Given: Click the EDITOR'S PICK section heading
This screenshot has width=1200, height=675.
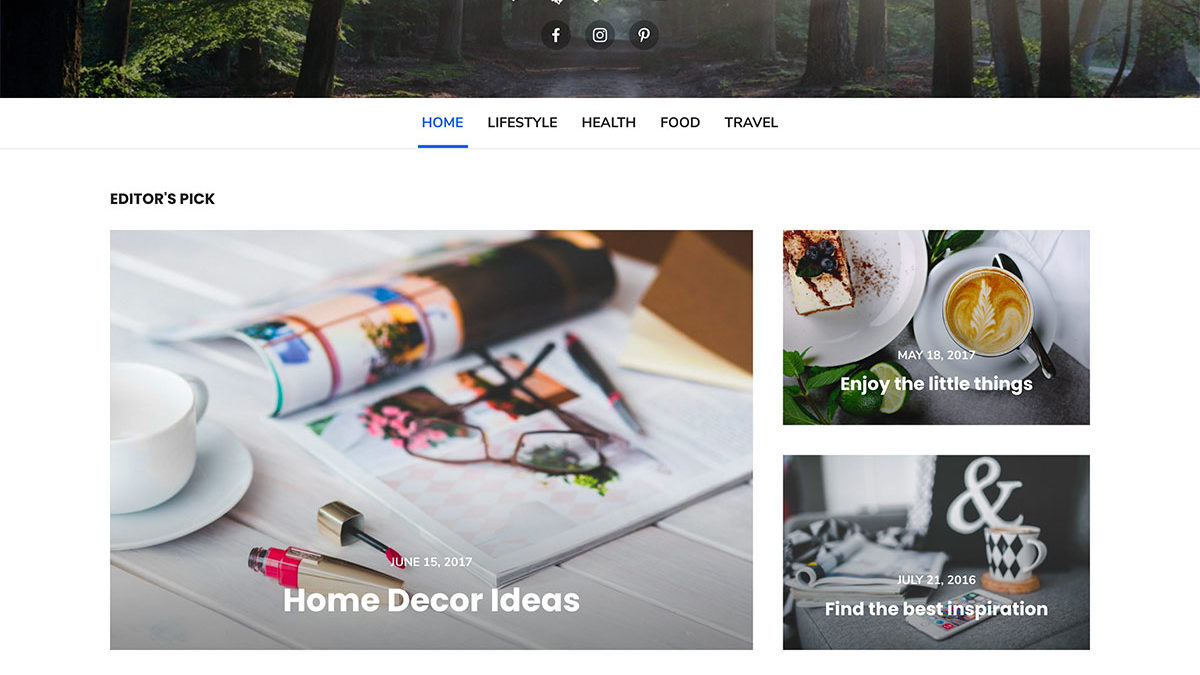Looking at the screenshot, I should (162, 199).
